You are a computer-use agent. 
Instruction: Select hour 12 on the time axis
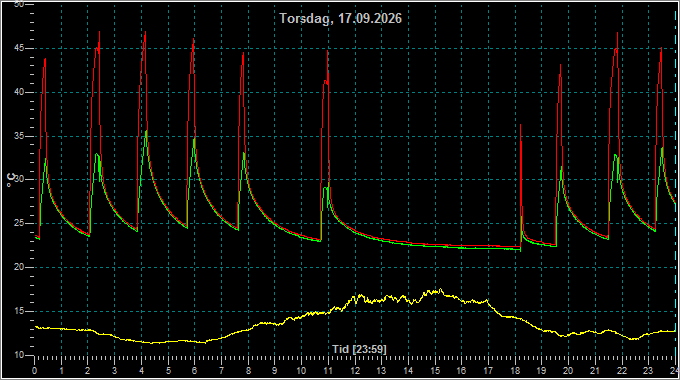355,371
